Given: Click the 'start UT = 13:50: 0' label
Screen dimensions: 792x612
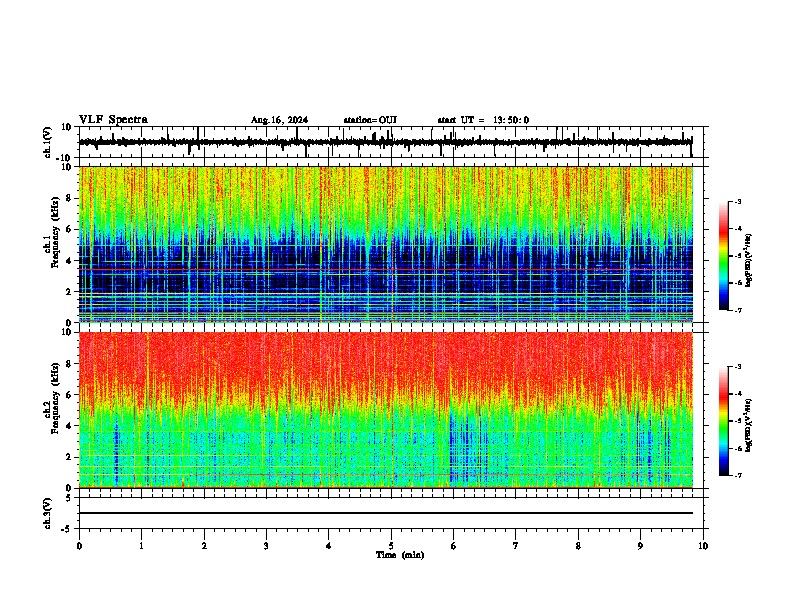Looking at the screenshot, I should coord(483,120).
